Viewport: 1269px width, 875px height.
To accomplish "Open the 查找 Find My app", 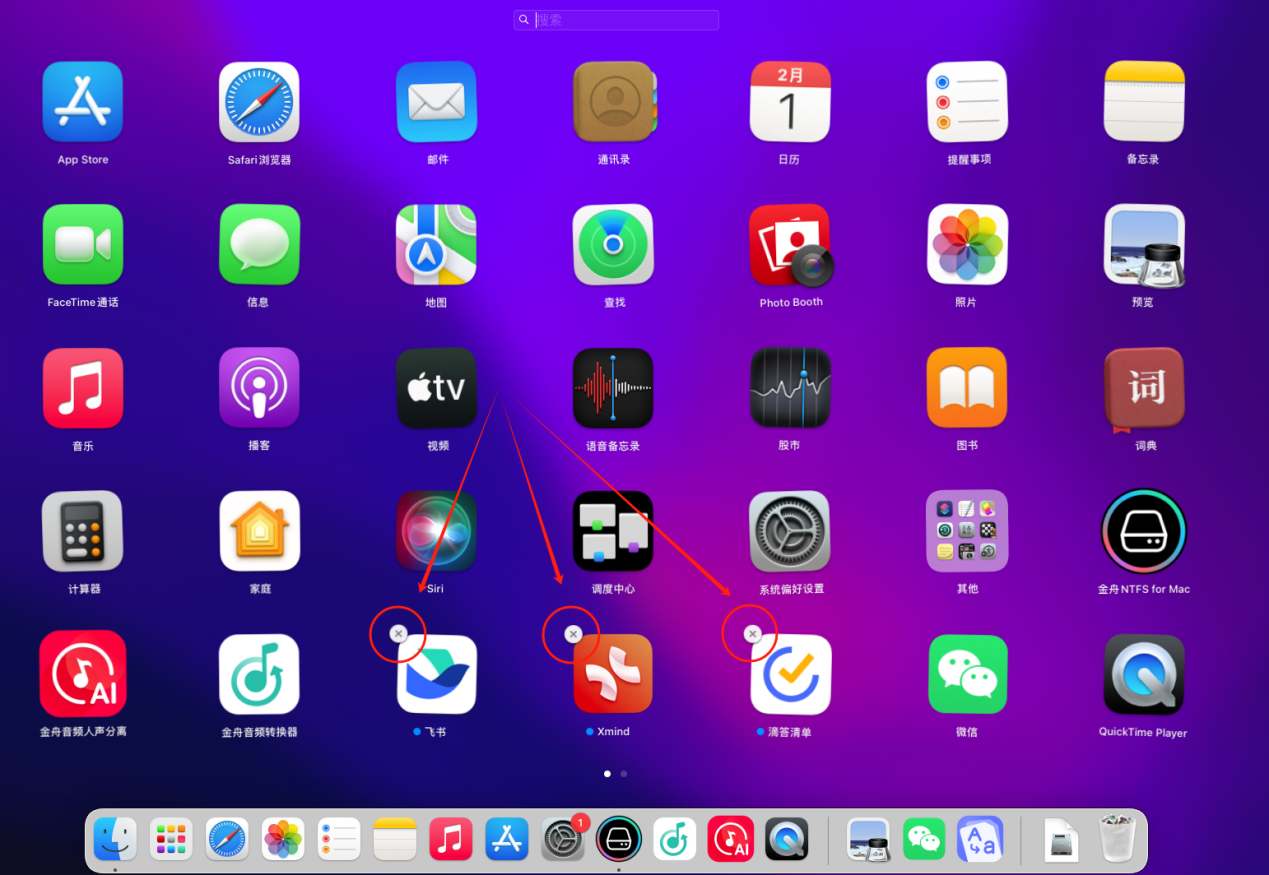I will [x=614, y=245].
